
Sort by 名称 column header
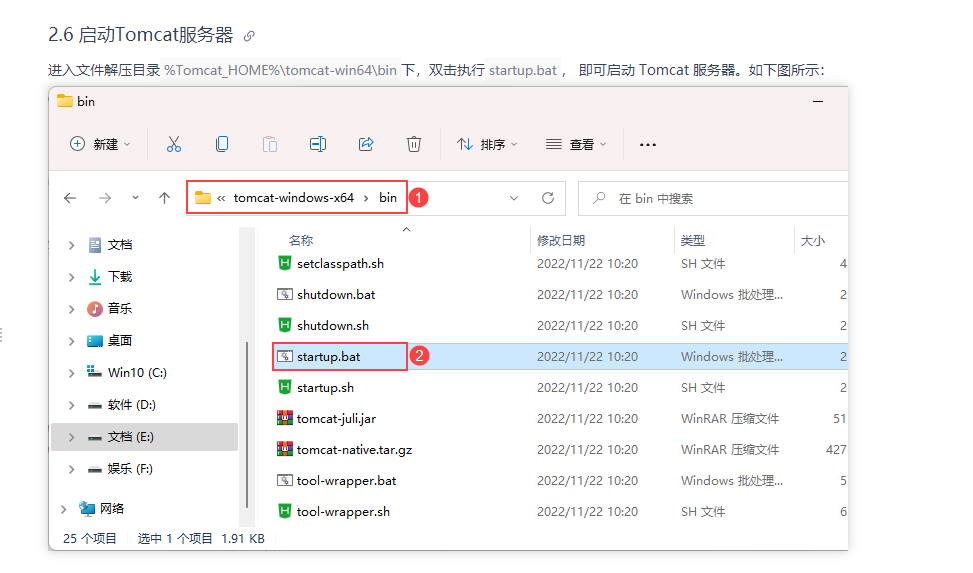tap(301, 240)
